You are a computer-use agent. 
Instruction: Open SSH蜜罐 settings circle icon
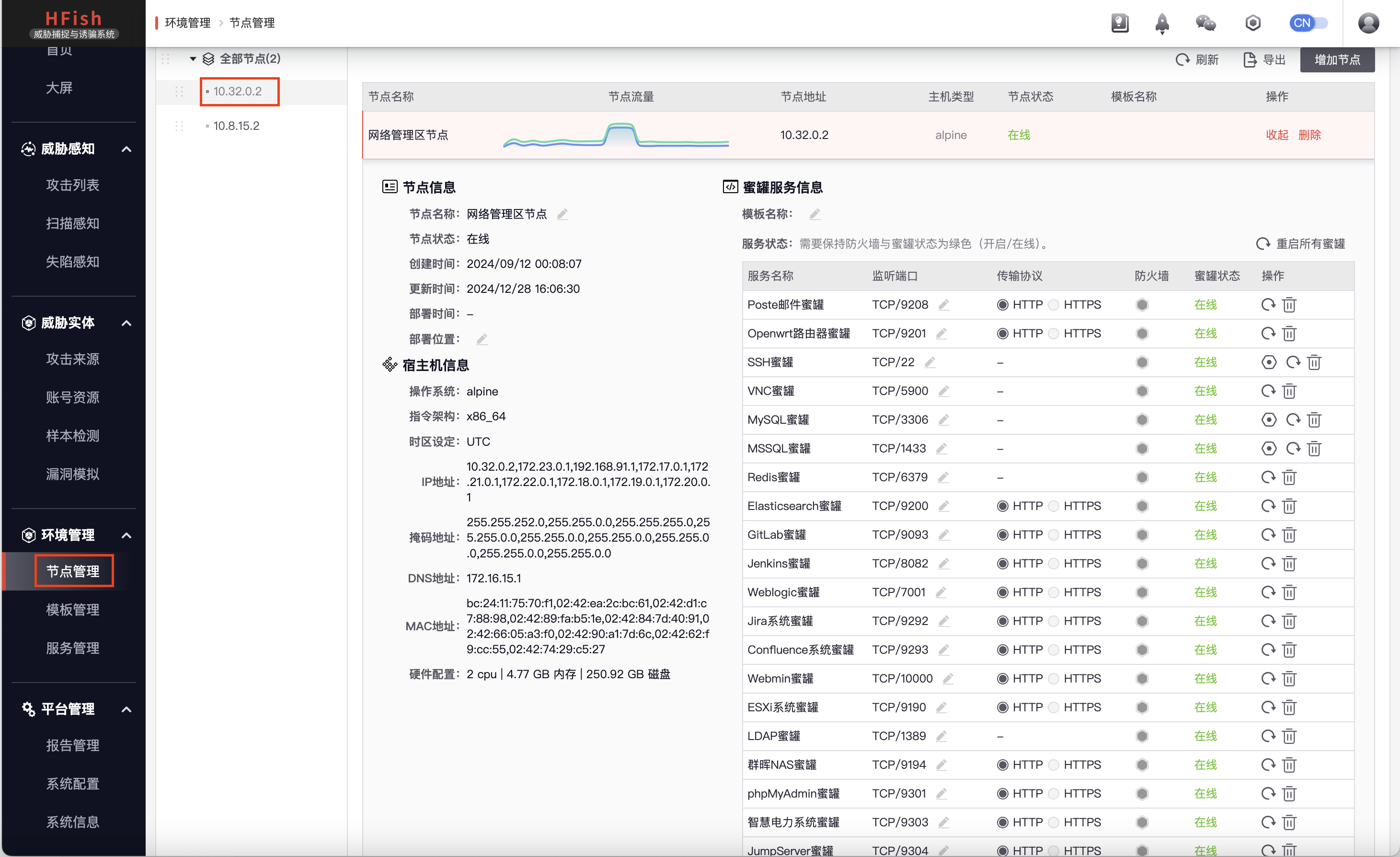coord(1269,362)
